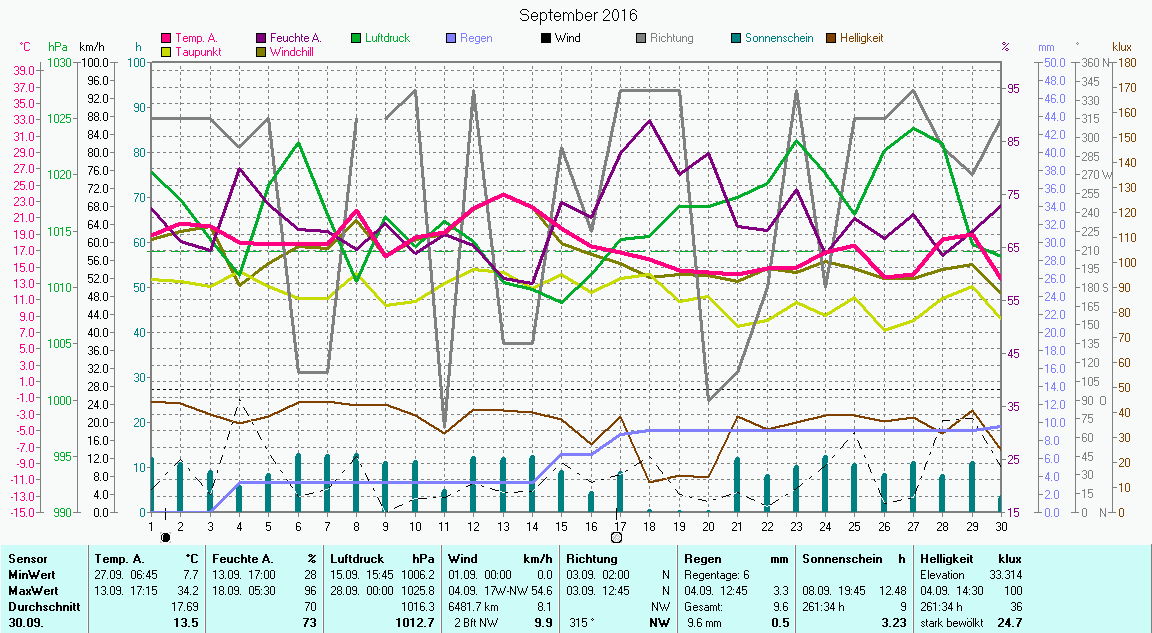Click the MaxWert row label
Image resolution: width=1152 pixels, height=633 pixels.
[33, 590]
